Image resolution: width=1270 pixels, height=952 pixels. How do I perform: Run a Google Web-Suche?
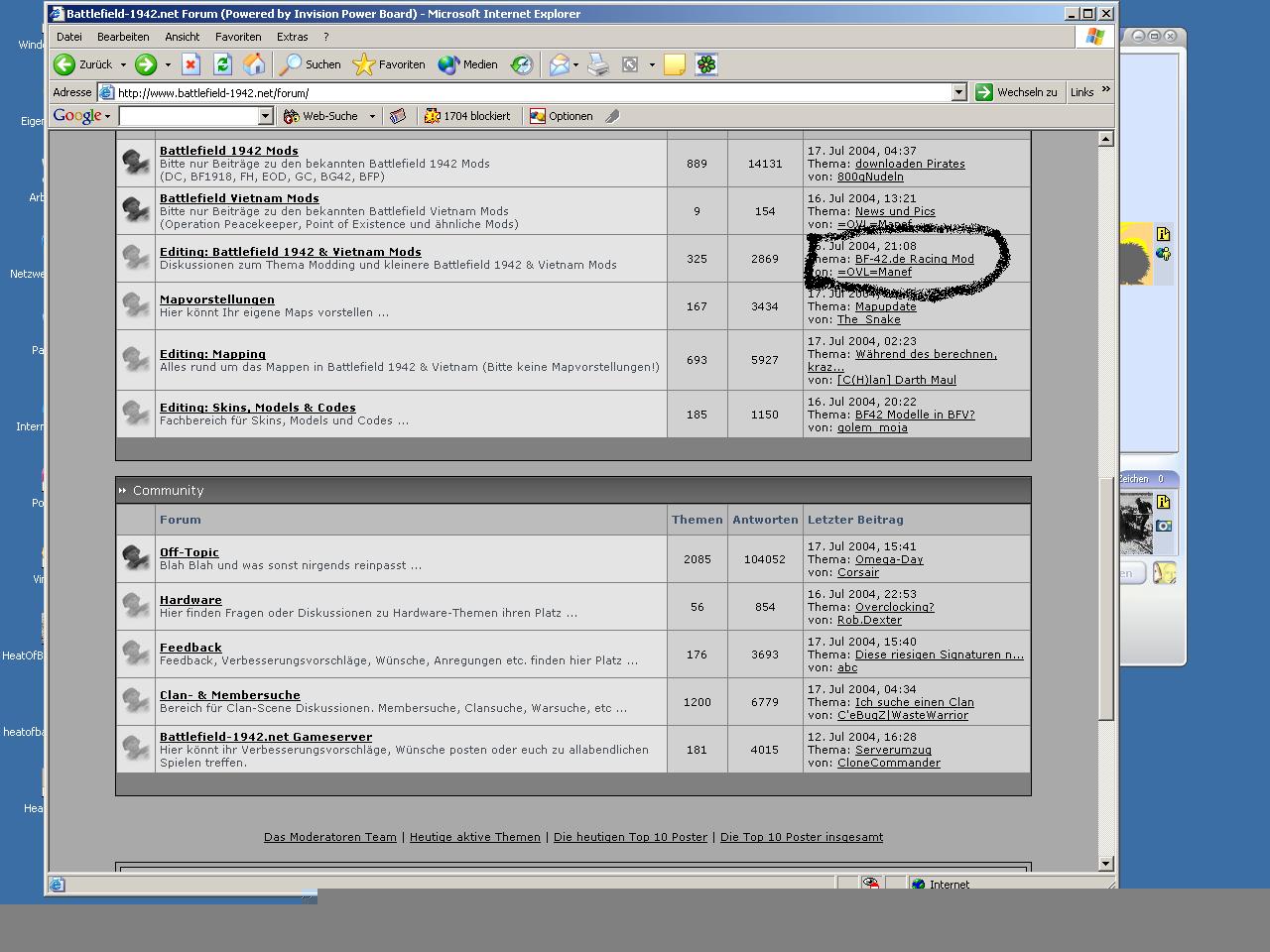click(x=321, y=116)
